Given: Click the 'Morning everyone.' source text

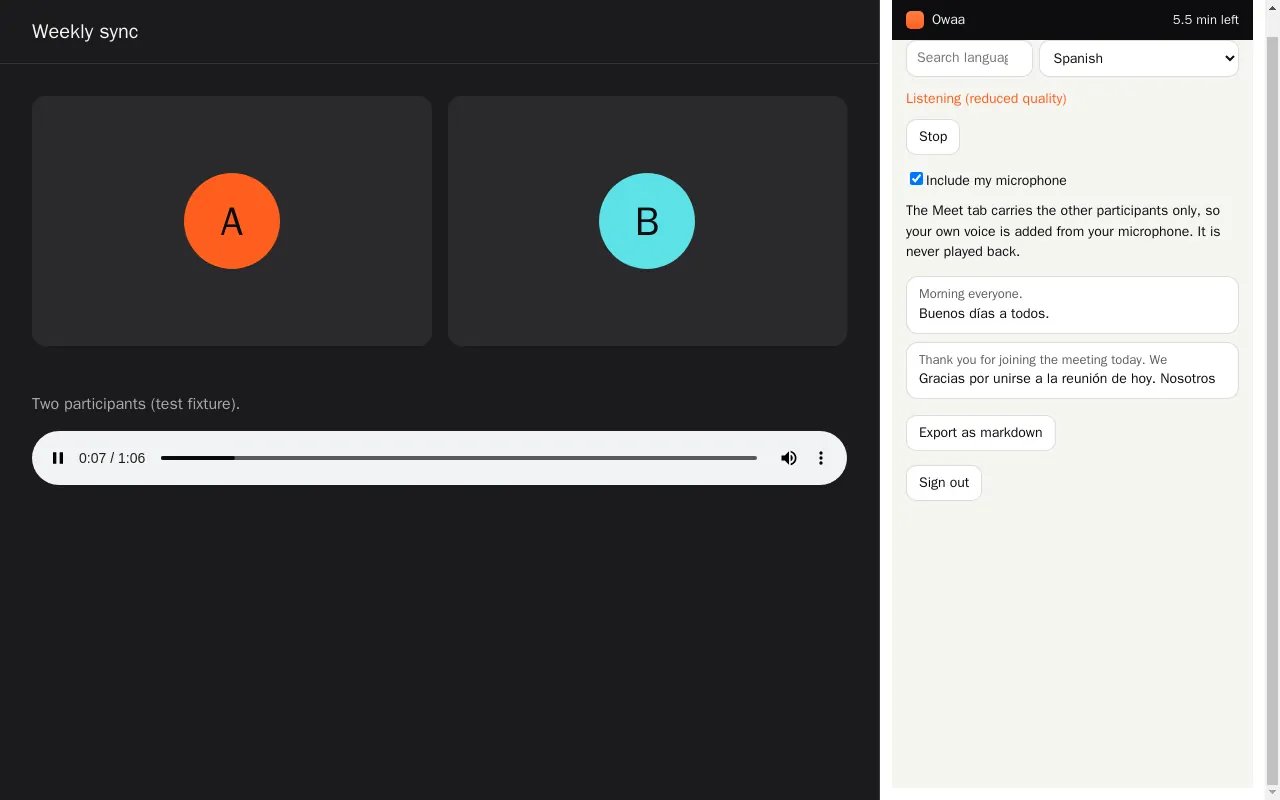Looking at the screenshot, I should coord(970,294).
